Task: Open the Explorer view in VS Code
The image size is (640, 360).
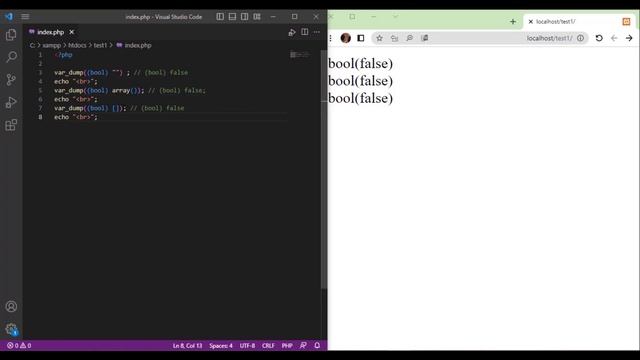Action: pyautogui.click(x=11, y=35)
